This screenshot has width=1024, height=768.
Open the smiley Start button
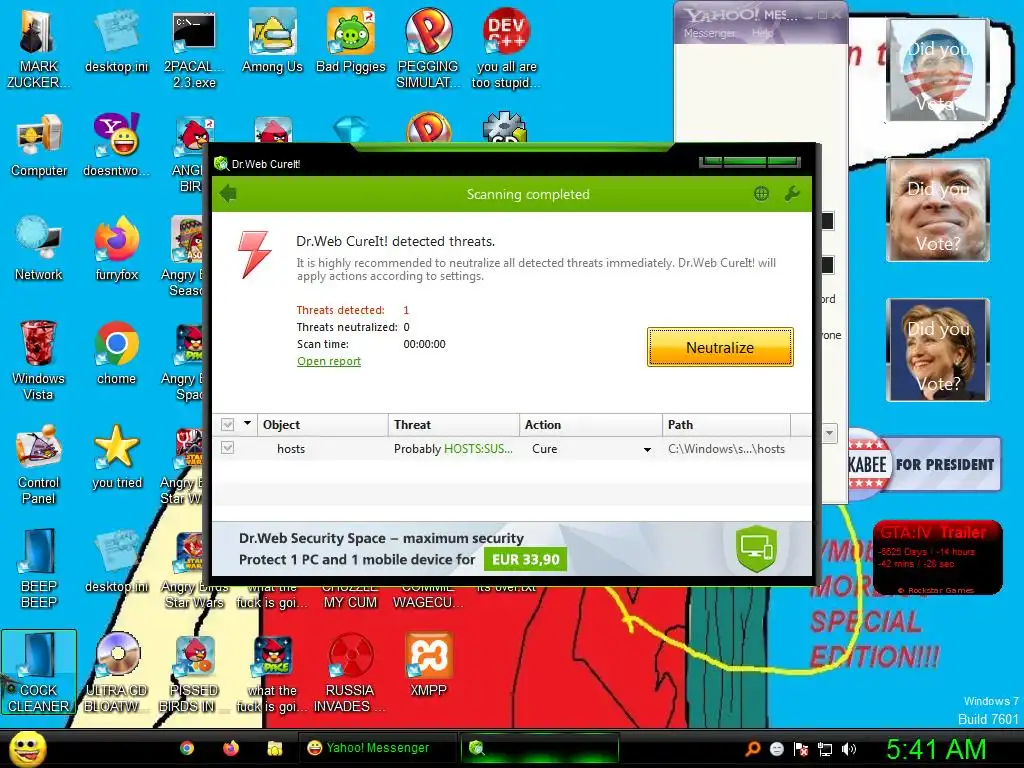click(x=27, y=748)
